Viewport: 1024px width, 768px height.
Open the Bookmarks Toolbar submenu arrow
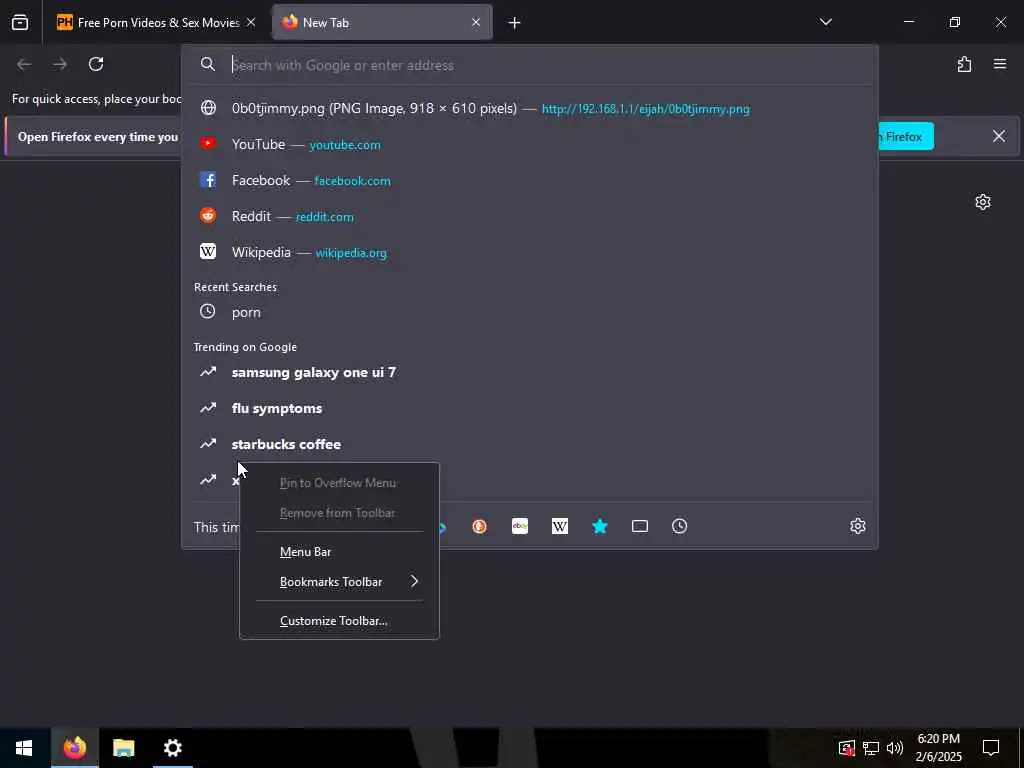(x=414, y=581)
